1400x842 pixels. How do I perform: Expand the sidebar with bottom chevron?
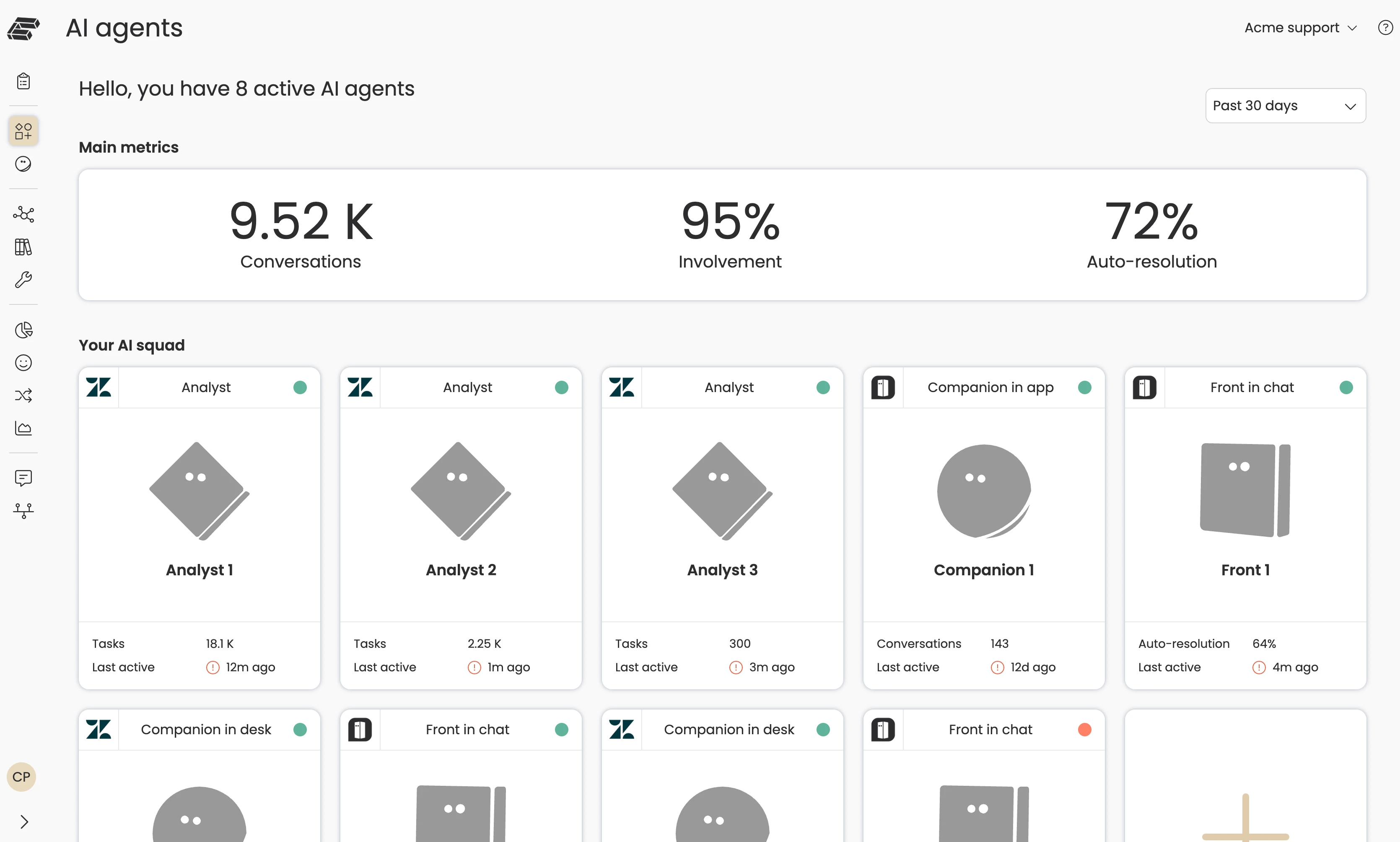click(24, 821)
